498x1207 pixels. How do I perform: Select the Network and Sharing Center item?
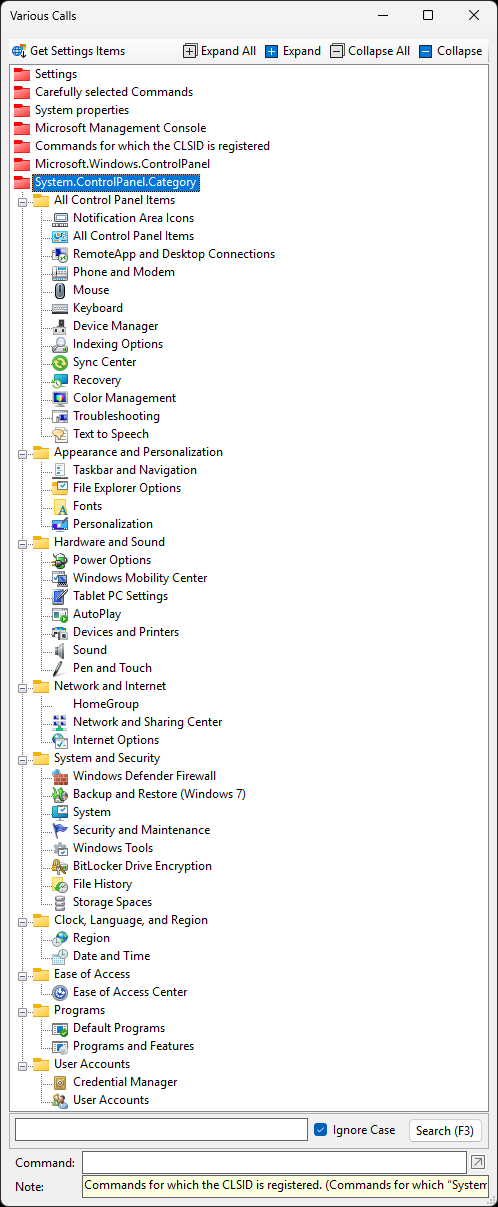point(148,722)
